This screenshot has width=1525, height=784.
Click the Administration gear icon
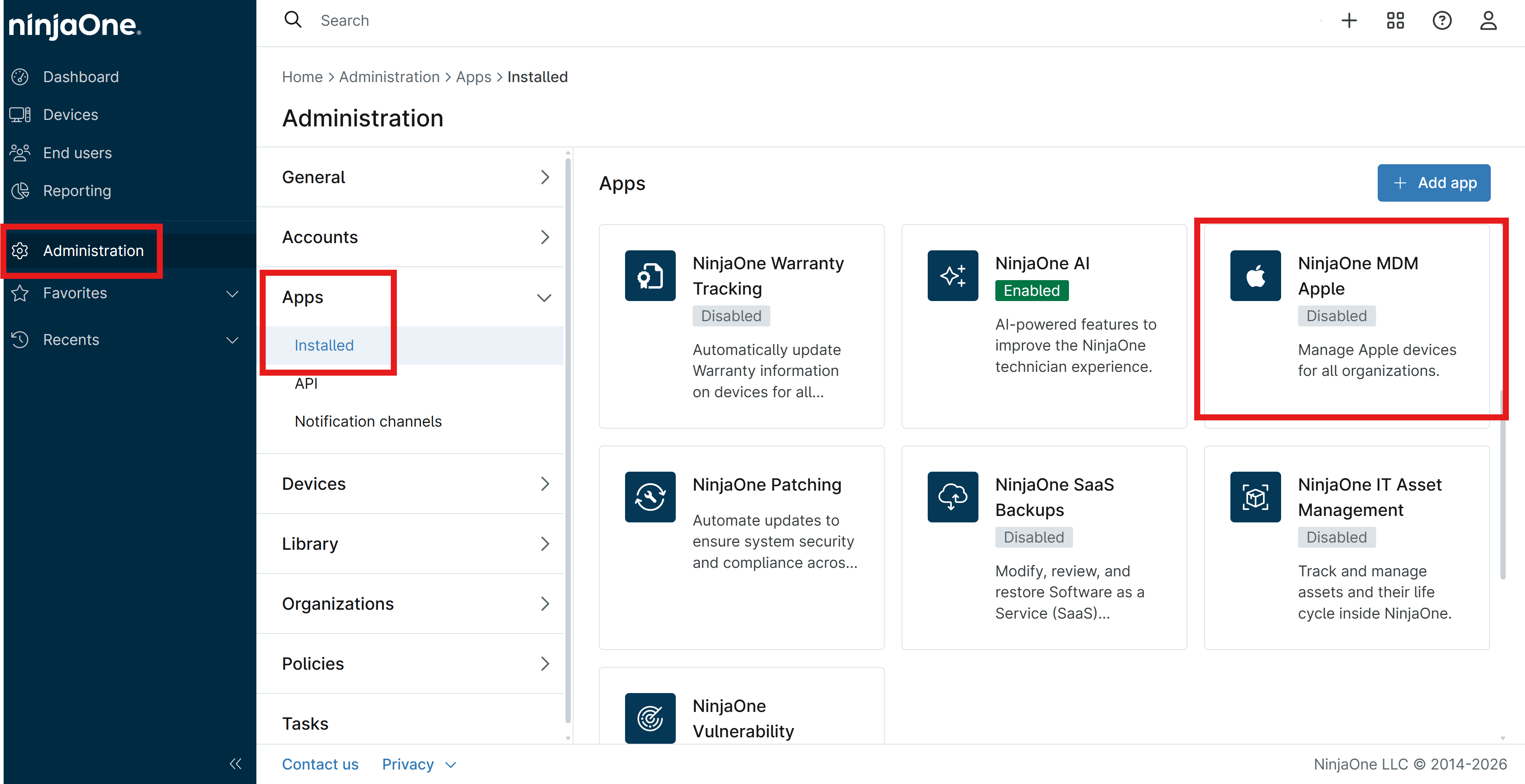point(20,250)
